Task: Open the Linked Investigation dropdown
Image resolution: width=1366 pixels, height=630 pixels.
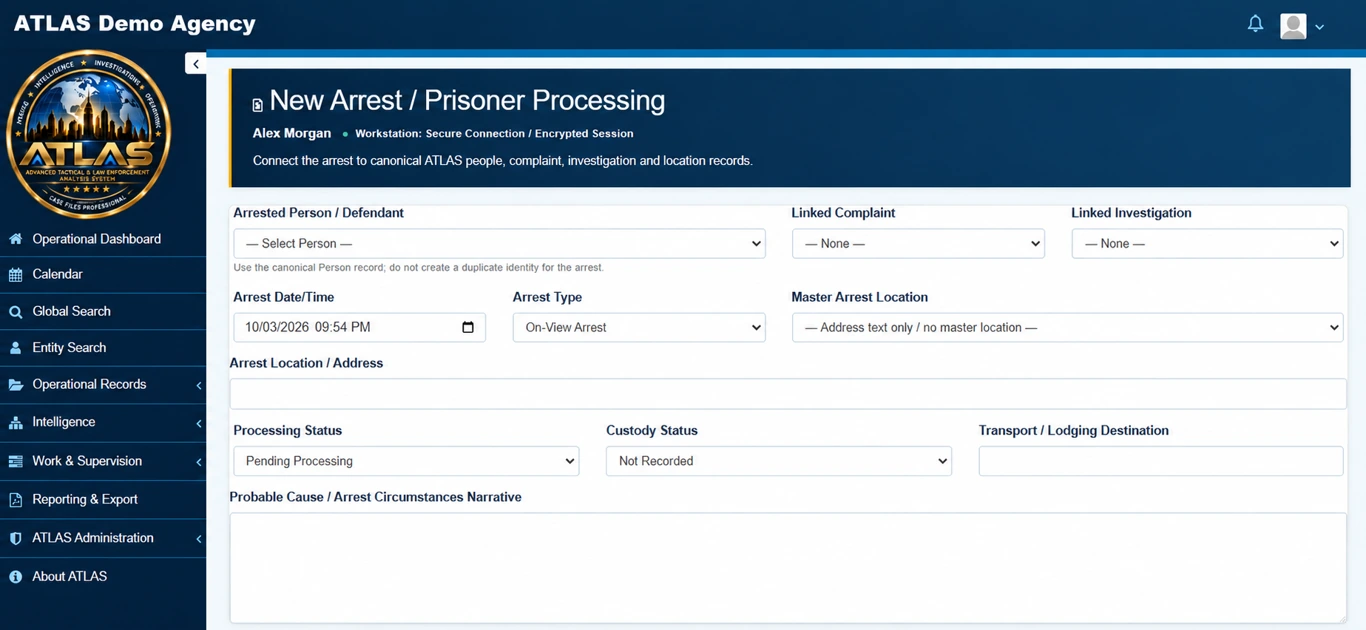Action: [1207, 243]
